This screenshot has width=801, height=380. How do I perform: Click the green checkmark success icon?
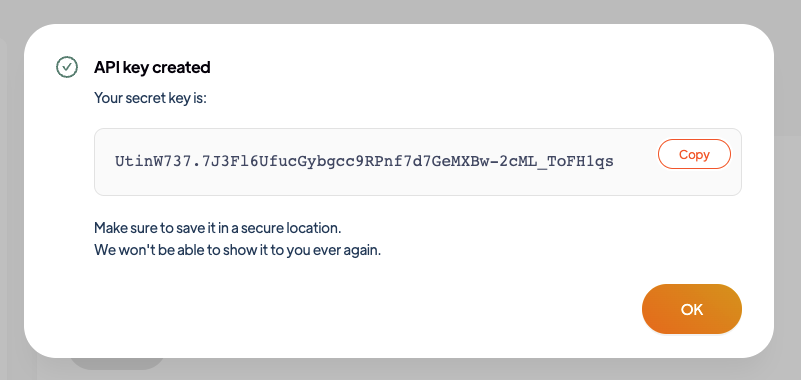coord(67,67)
